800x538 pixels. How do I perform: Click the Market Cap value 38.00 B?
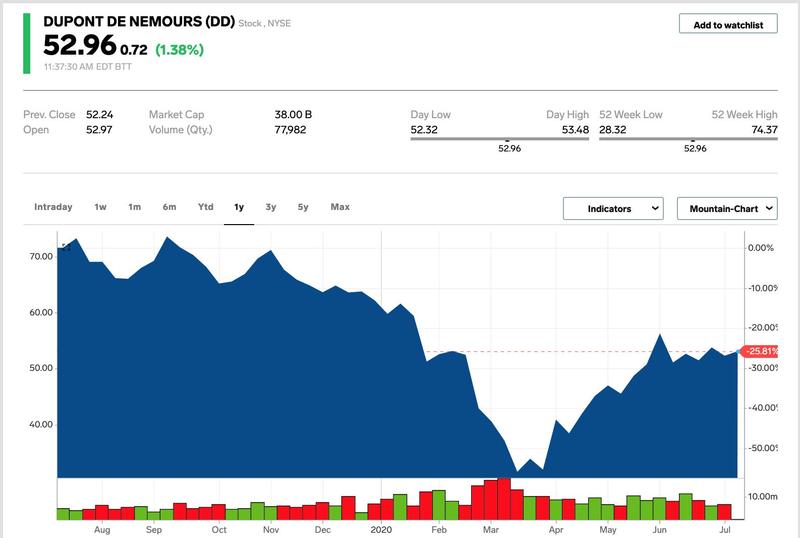(x=293, y=114)
